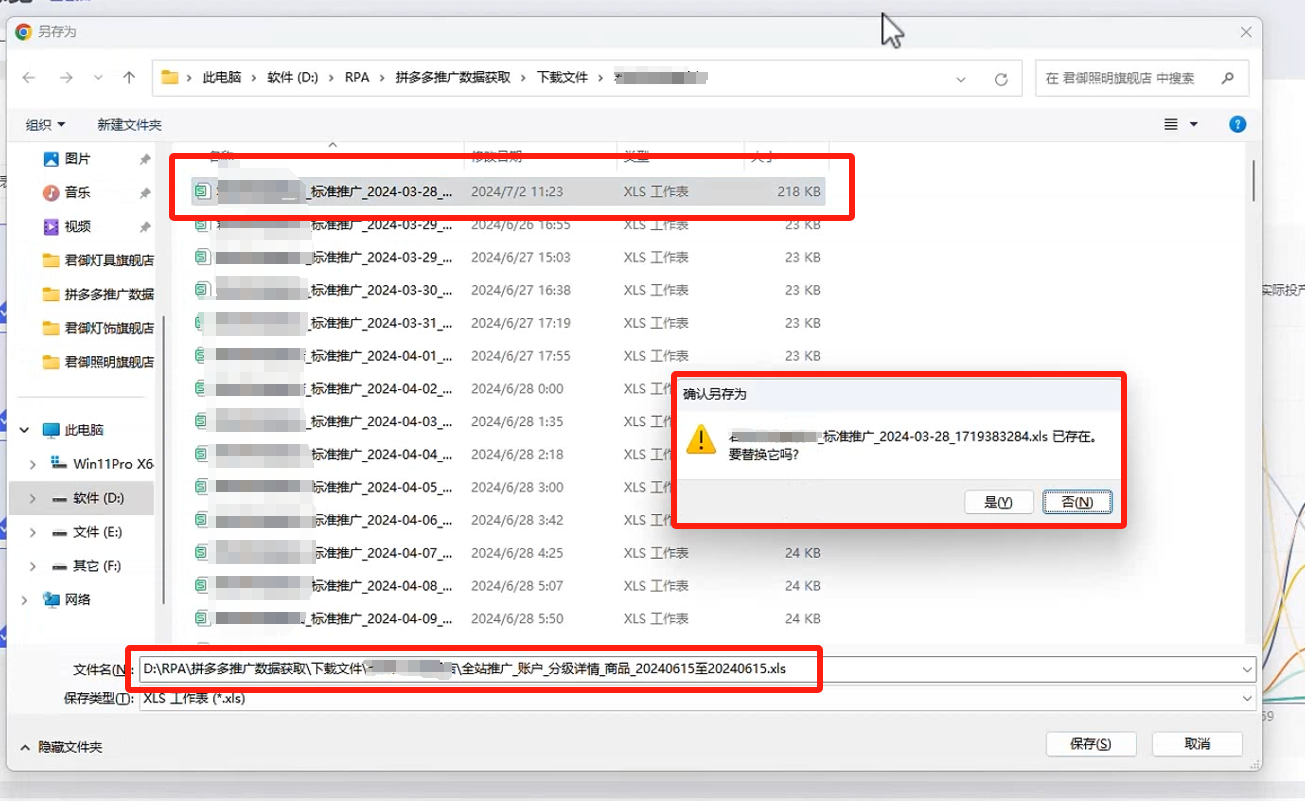1305x801 pixels.
Task: Open the view options dropdown arrow
Action: point(1193,125)
